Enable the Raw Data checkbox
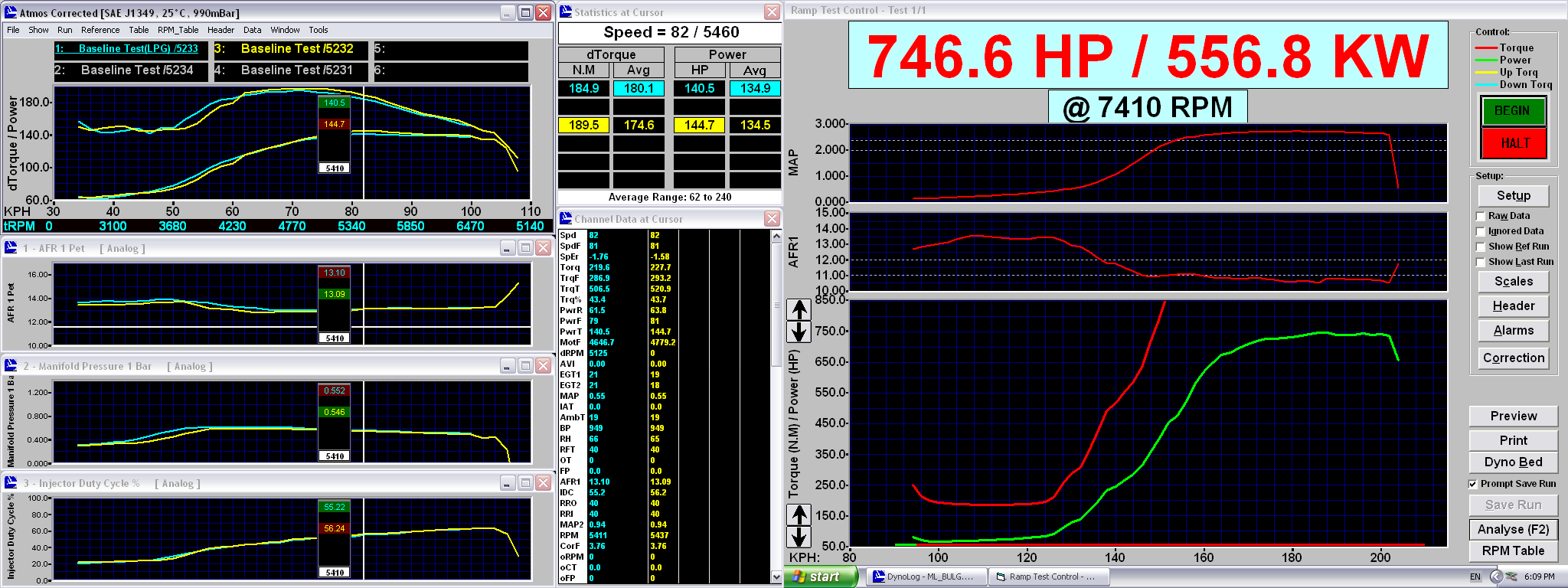The image size is (1568, 588). pyautogui.click(x=1481, y=216)
